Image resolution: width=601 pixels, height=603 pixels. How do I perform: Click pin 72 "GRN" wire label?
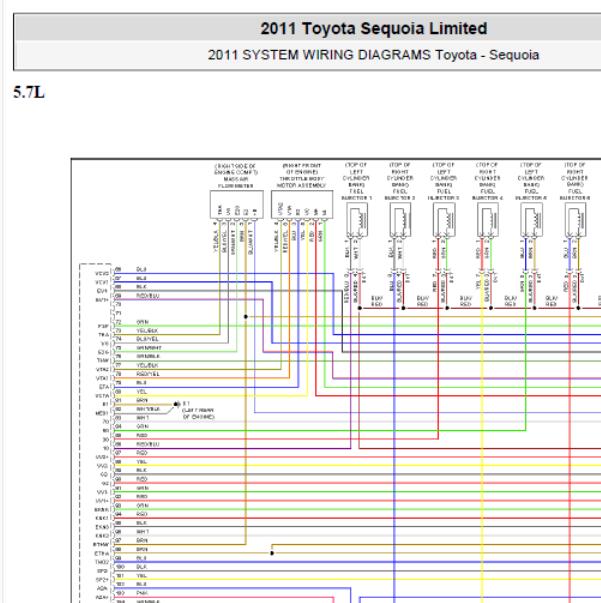click(142, 322)
